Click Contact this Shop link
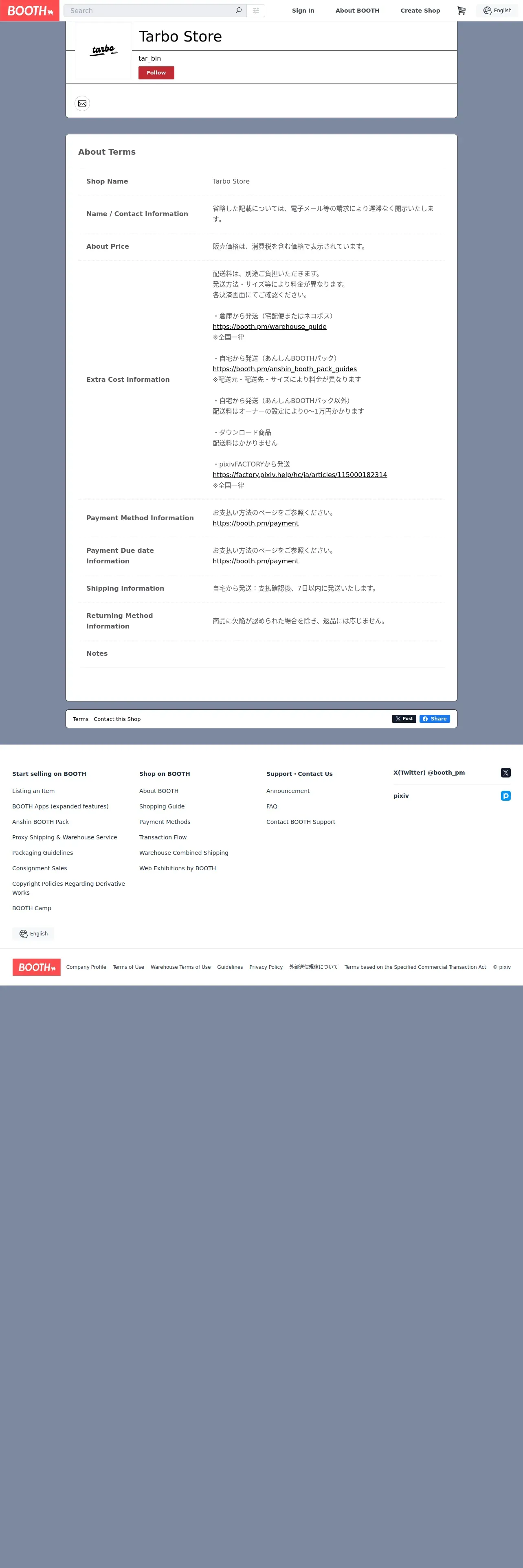The height and width of the screenshot is (1568, 523). click(117, 719)
